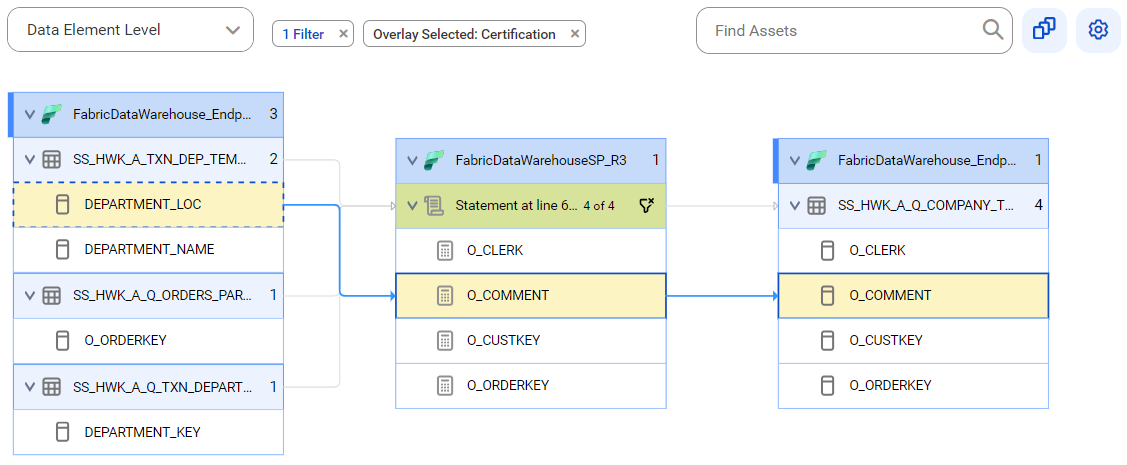Select O_CUSTKEY in the middle panel
Image resolution: width=1127 pixels, height=465 pixels.
coord(530,340)
